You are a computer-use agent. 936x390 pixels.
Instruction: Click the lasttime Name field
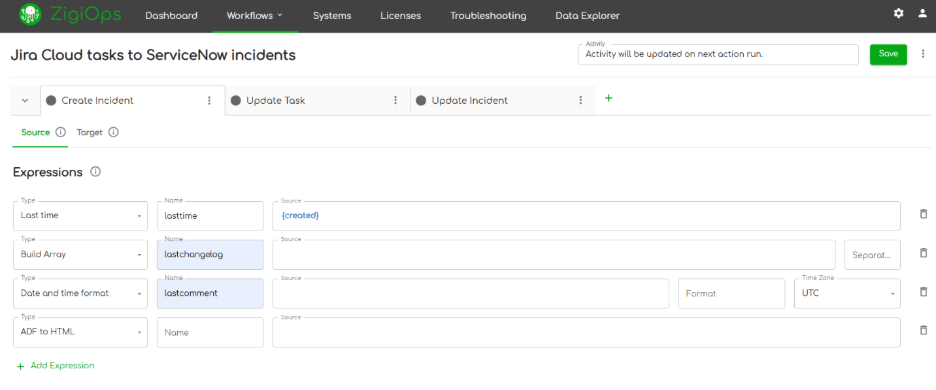[210, 216]
